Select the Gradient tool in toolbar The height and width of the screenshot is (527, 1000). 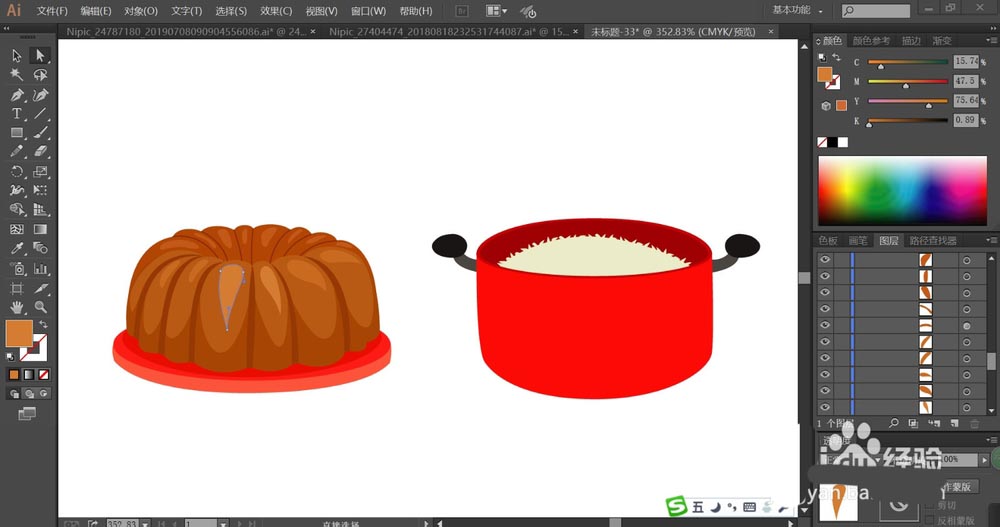click(x=40, y=229)
